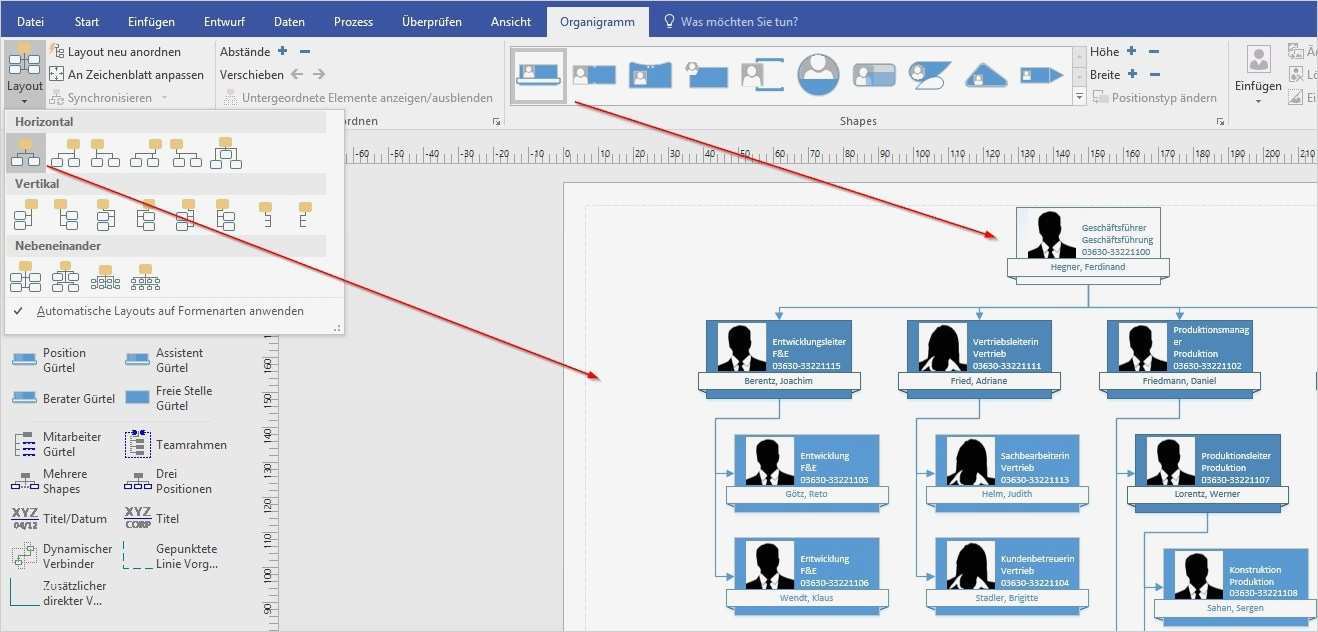The height and width of the screenshot is (632, 1318).
Task: Toggle Automatische Layouts auf Formenarten anwenden
Action: 170,311
